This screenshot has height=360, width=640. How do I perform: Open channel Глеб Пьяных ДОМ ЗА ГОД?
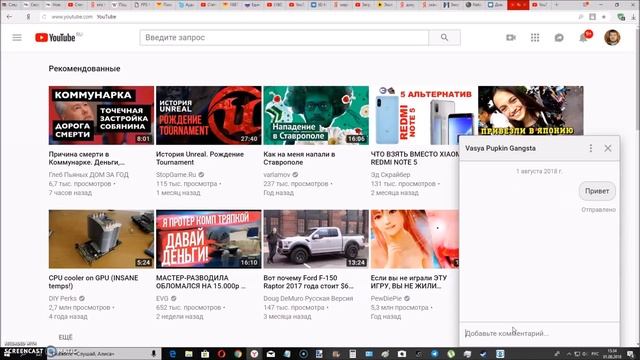tap(89, 175)
